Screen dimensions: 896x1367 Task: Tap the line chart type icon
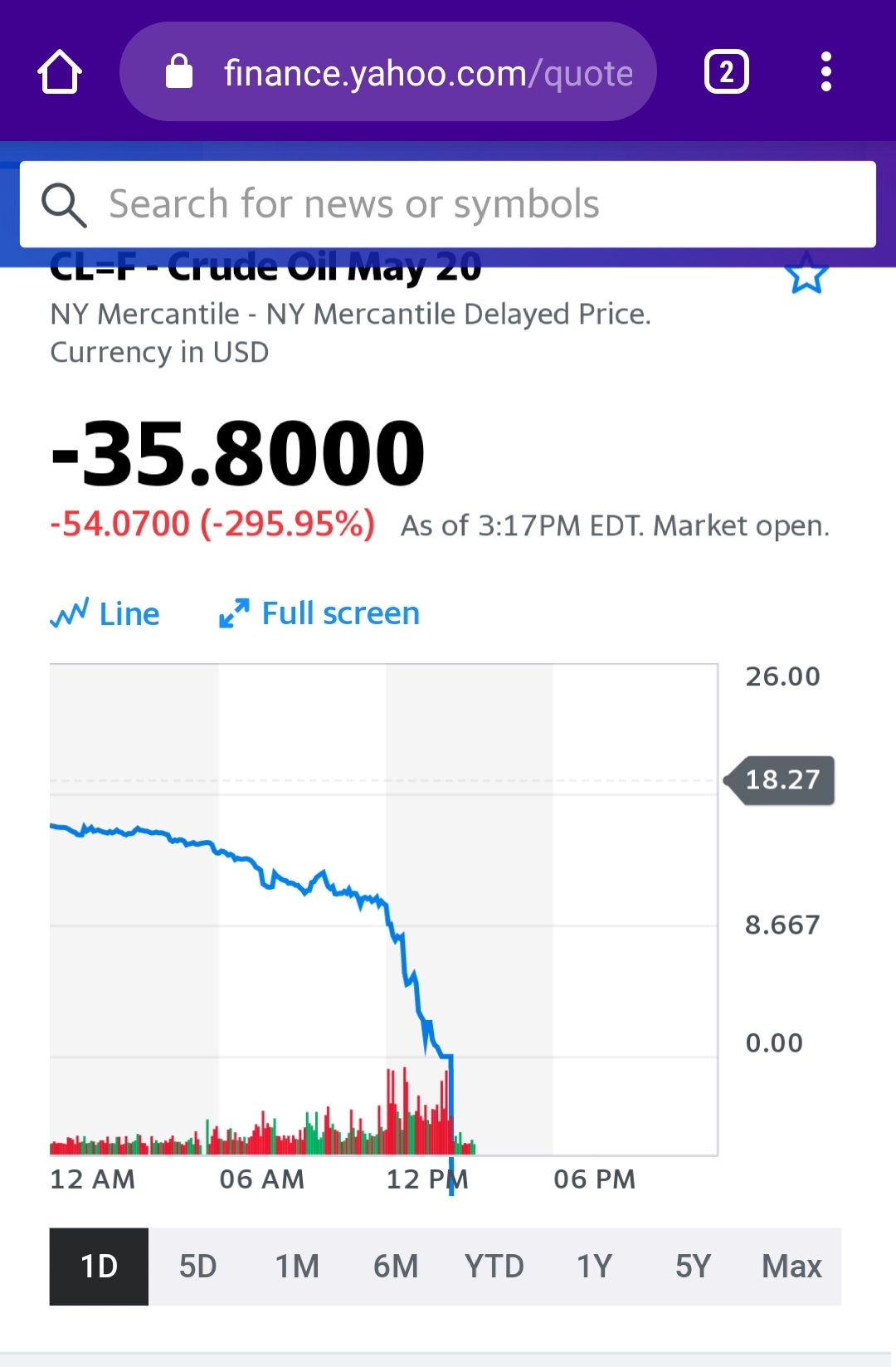(x=70, y=613)
